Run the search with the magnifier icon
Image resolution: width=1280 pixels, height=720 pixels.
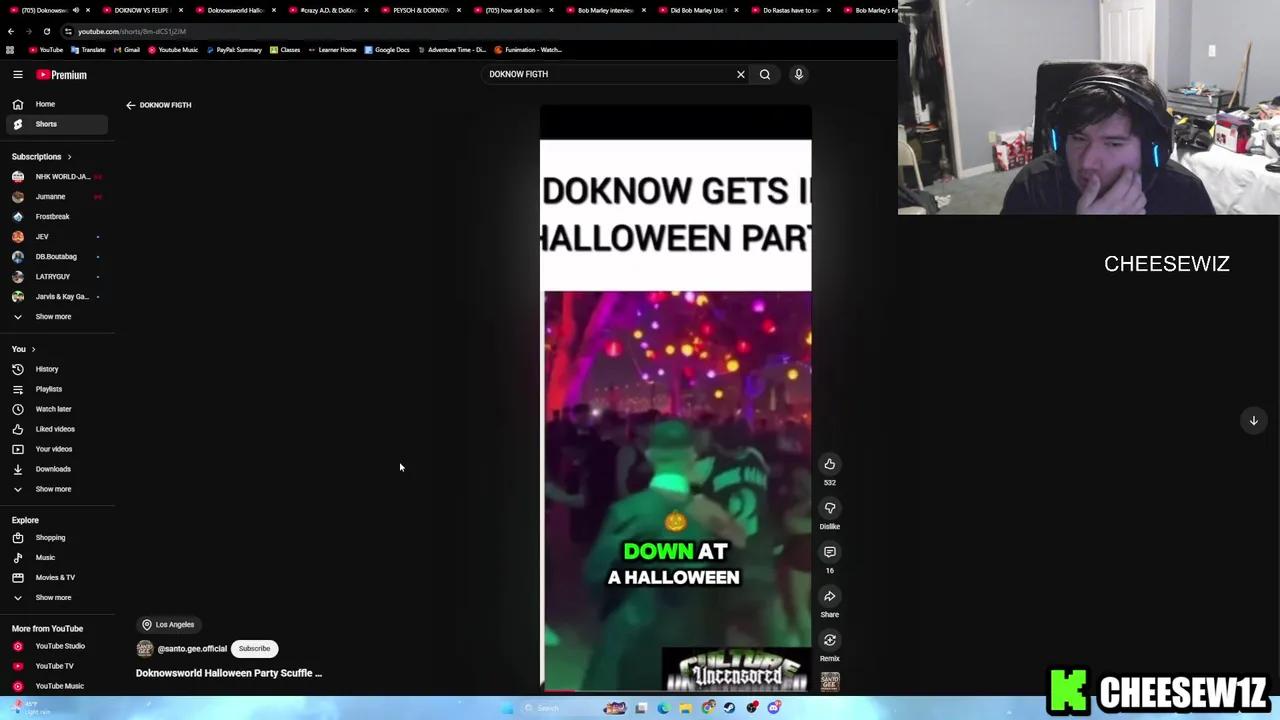click(x=764, y=74)
